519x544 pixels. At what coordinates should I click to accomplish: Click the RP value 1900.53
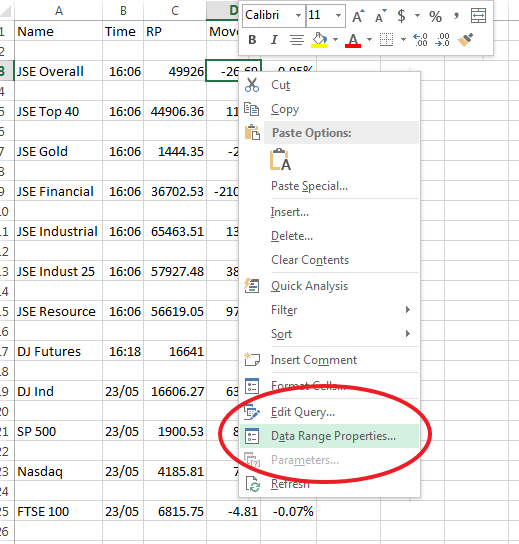click(175, 432)
